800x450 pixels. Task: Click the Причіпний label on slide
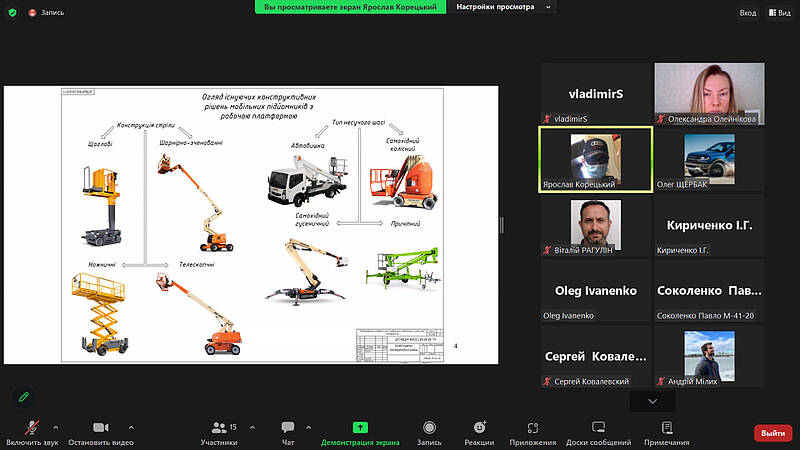point(406,223)
